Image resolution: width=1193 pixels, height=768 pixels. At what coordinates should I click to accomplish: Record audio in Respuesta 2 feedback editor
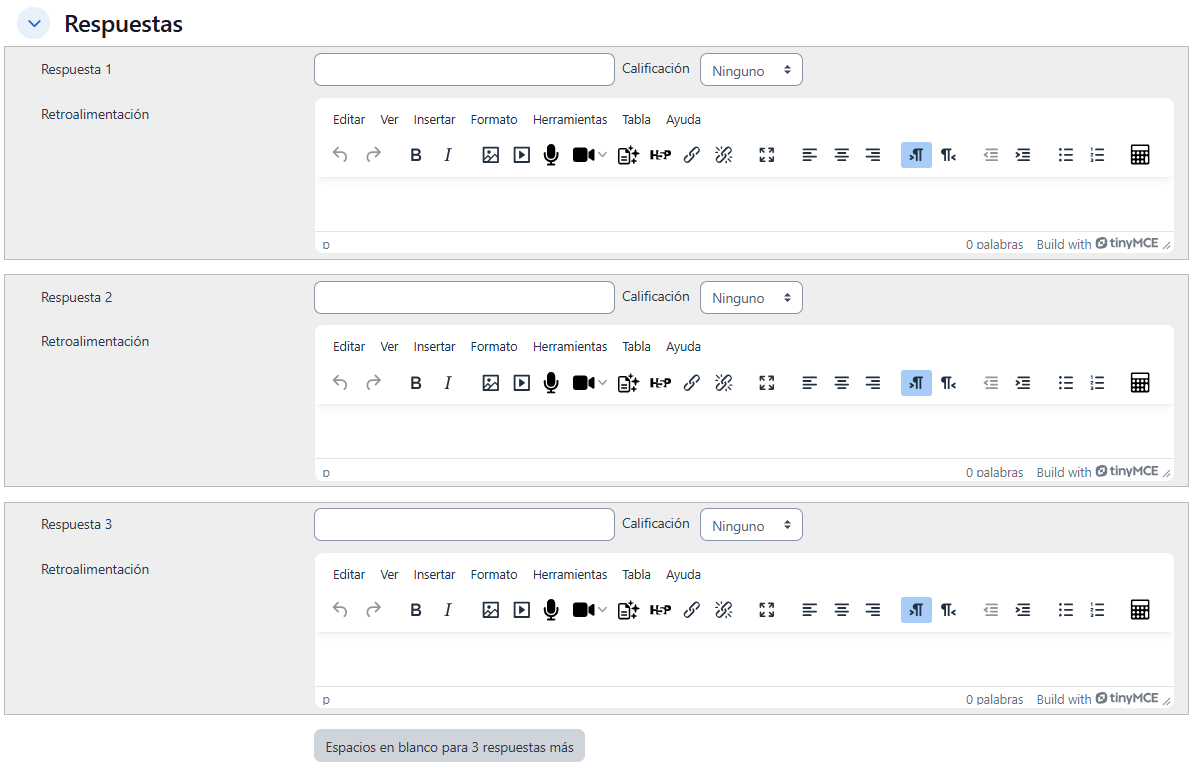point(550,382)
